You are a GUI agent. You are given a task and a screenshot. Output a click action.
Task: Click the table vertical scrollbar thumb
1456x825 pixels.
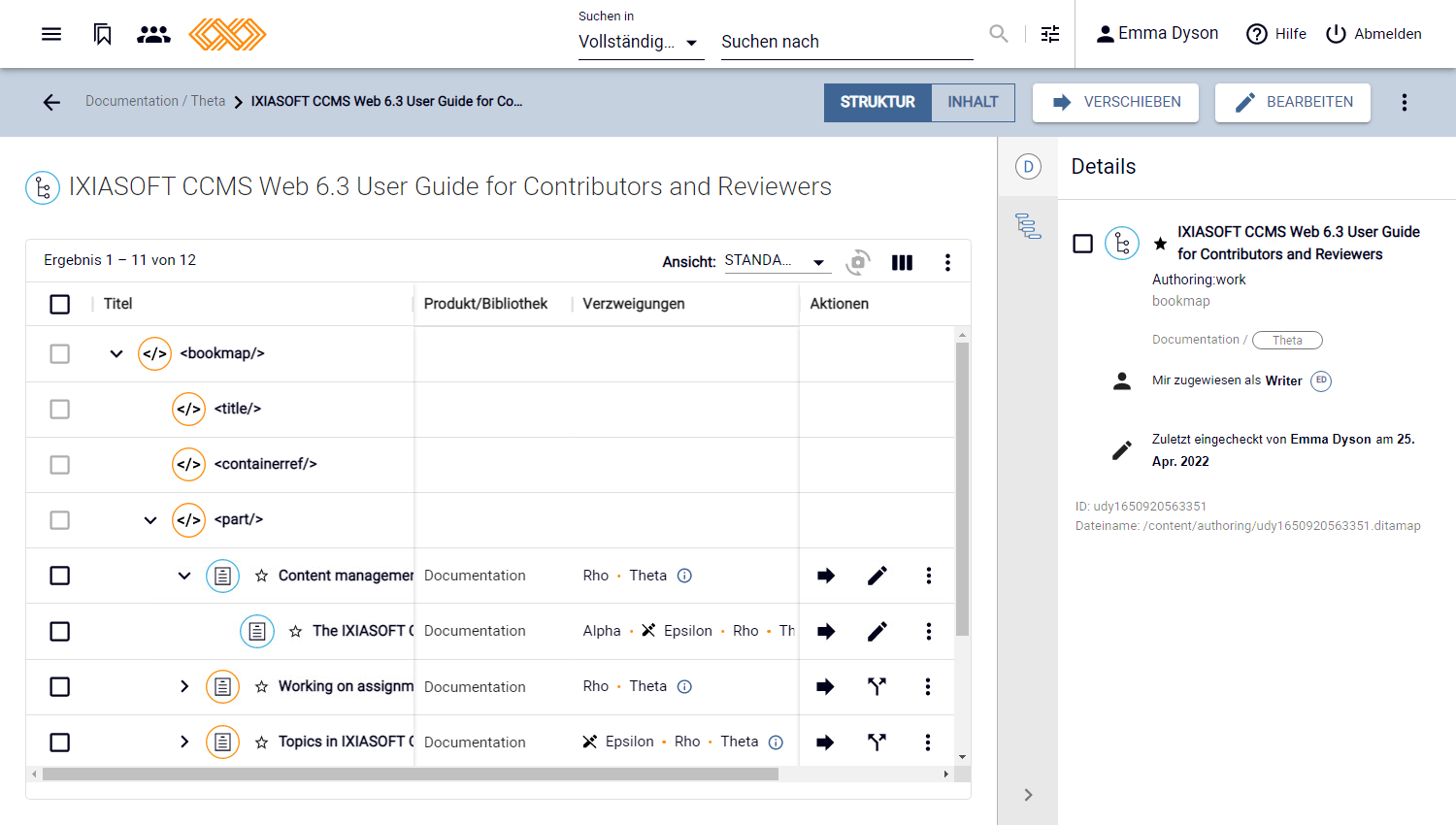coord(962,488)
